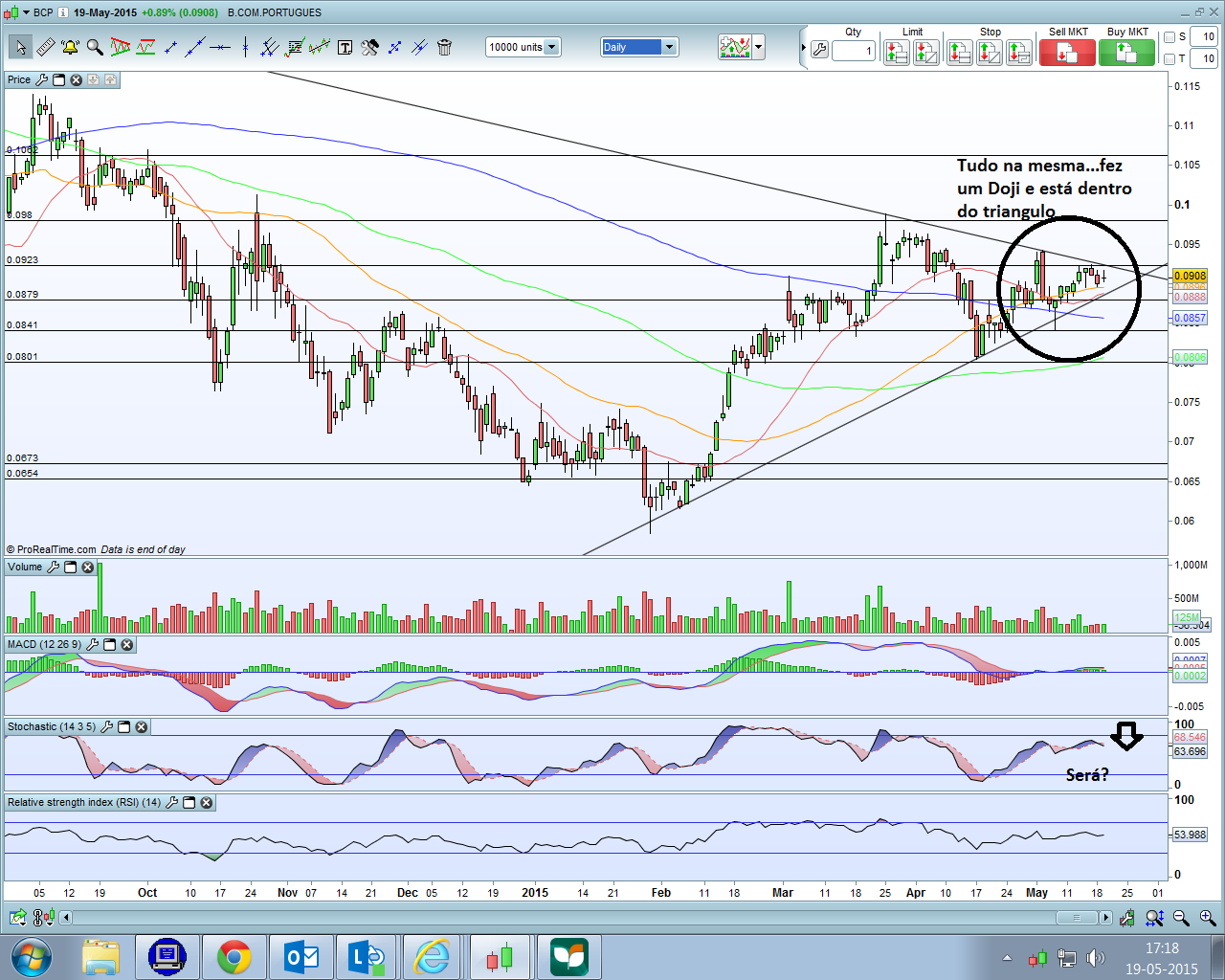Select the extended trend line tool
The height and width of the screenshot is (980, 1225).
195,47
